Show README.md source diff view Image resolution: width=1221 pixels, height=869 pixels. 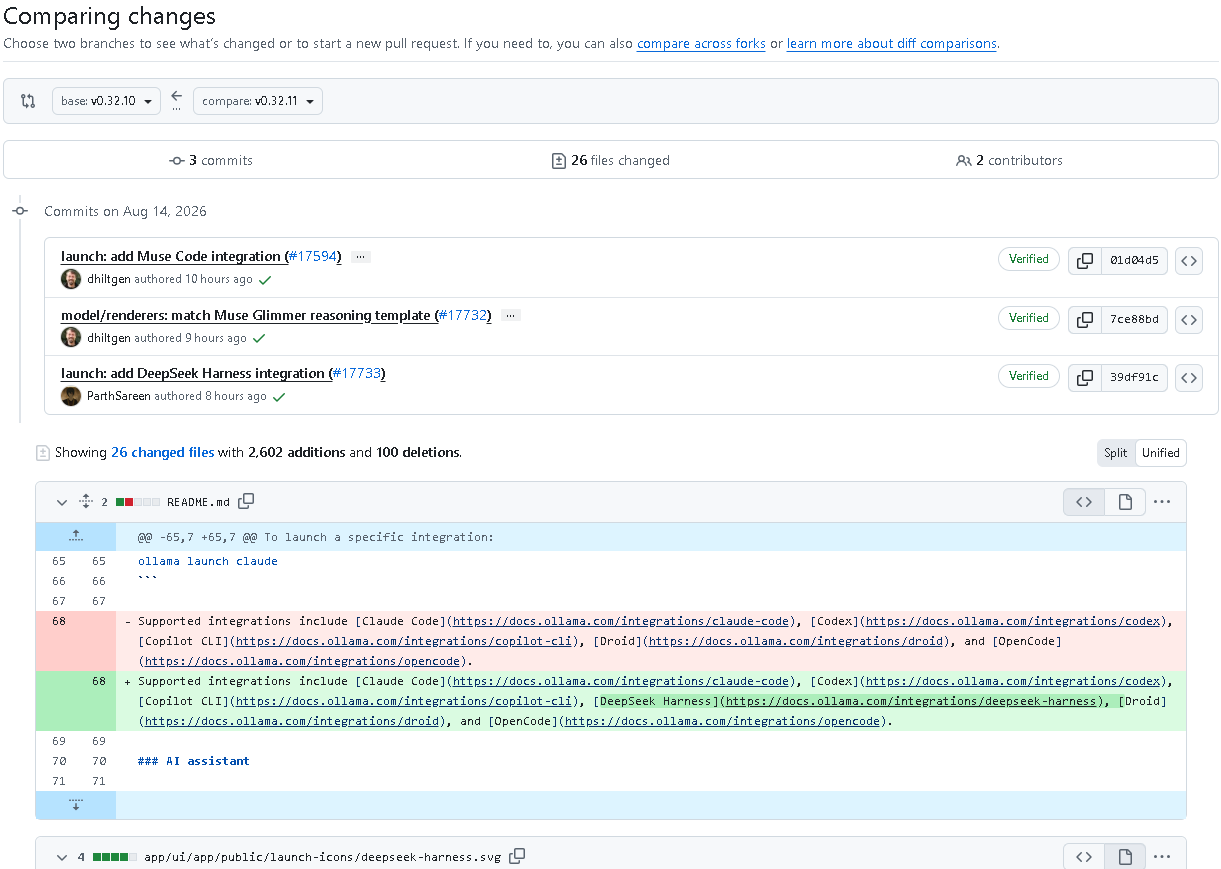[1084, 502]
